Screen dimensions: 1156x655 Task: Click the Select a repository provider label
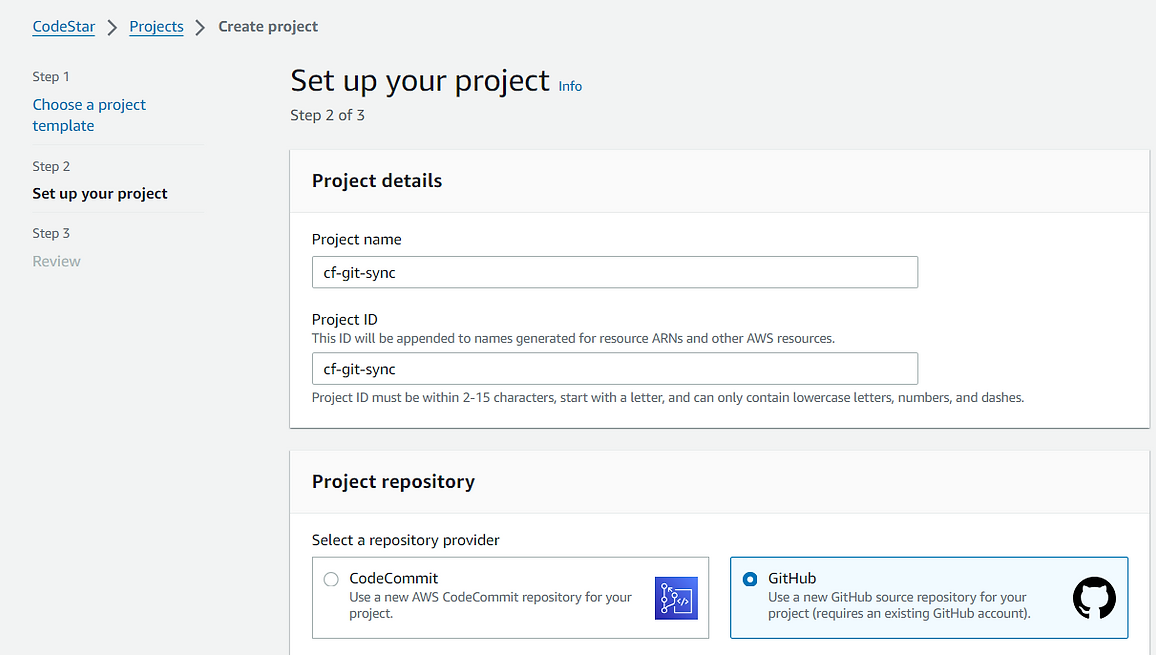pos(405,540)
